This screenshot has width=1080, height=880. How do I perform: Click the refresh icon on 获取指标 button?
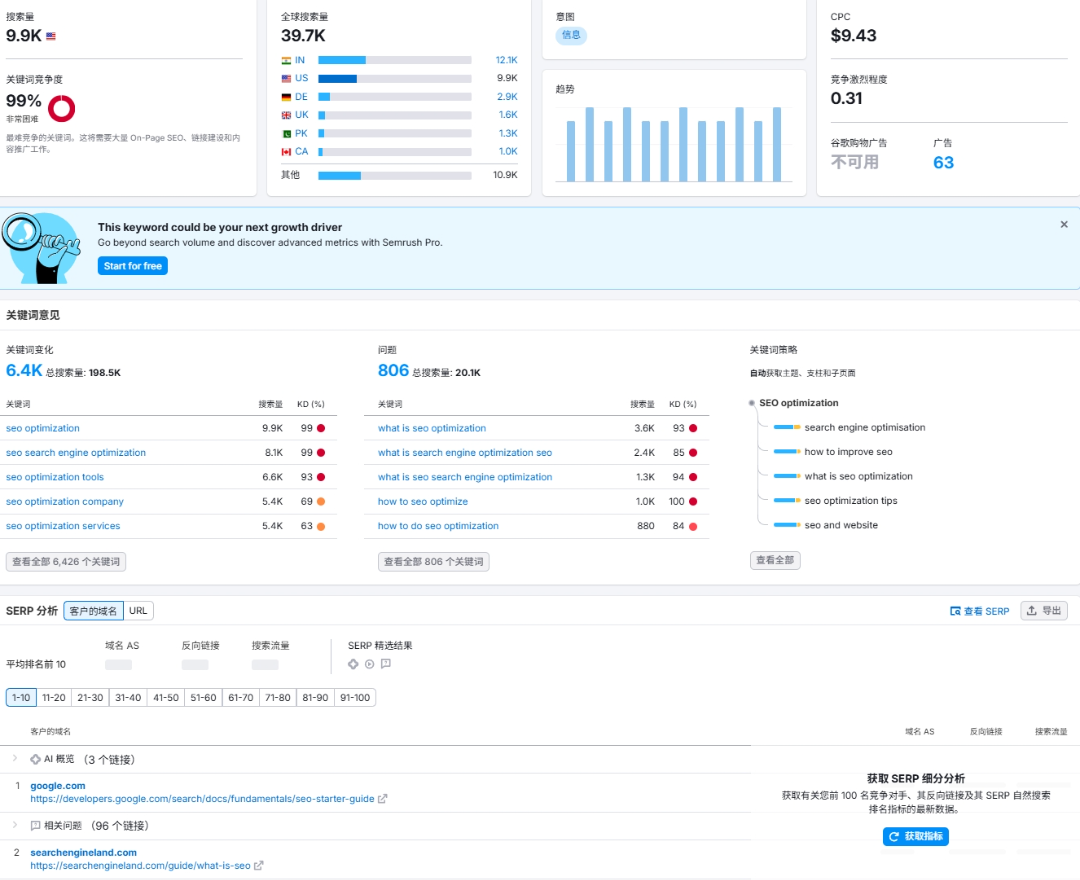point(893,837)
